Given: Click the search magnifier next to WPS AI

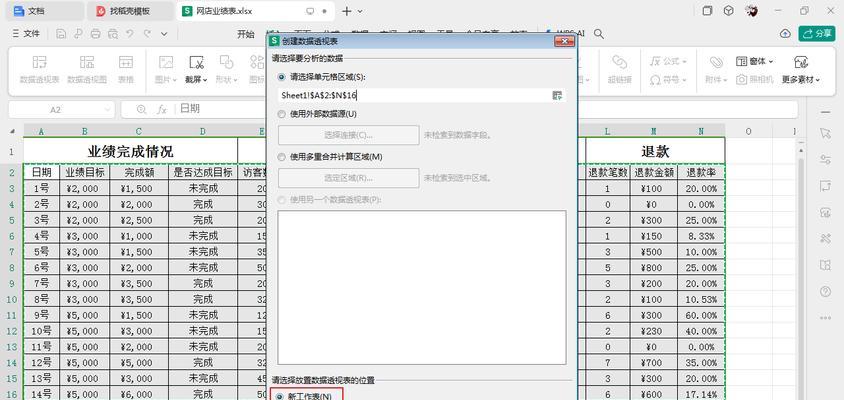Looking at the screenshot, I should coord(599,34).
